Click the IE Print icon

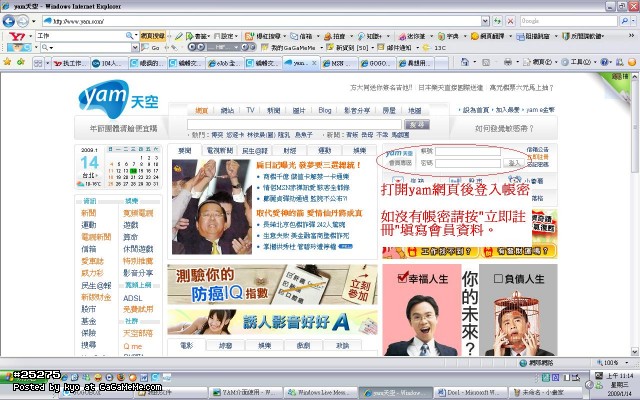tap(508, 62)
